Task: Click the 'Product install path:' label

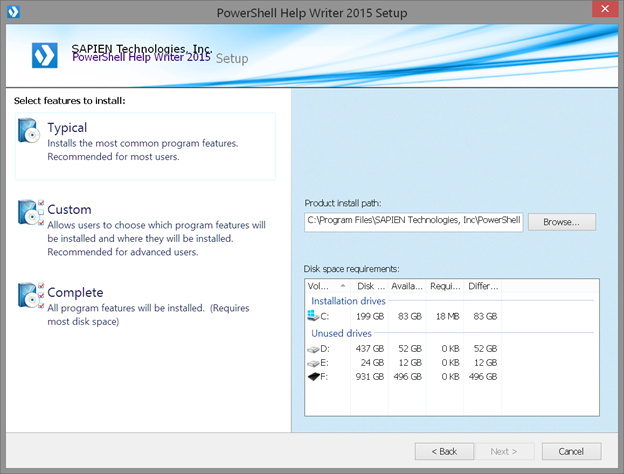Action: click(x=343, y=203)
